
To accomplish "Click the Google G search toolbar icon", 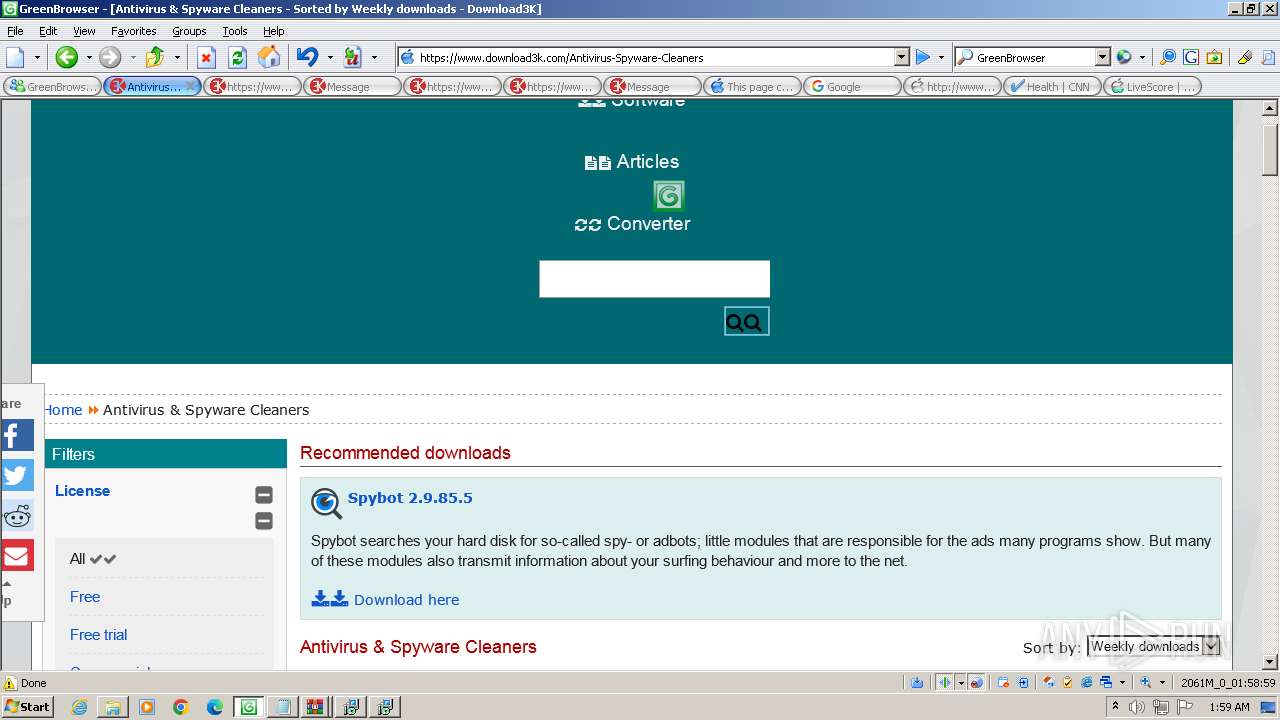I will click(x=1191, y=57).
